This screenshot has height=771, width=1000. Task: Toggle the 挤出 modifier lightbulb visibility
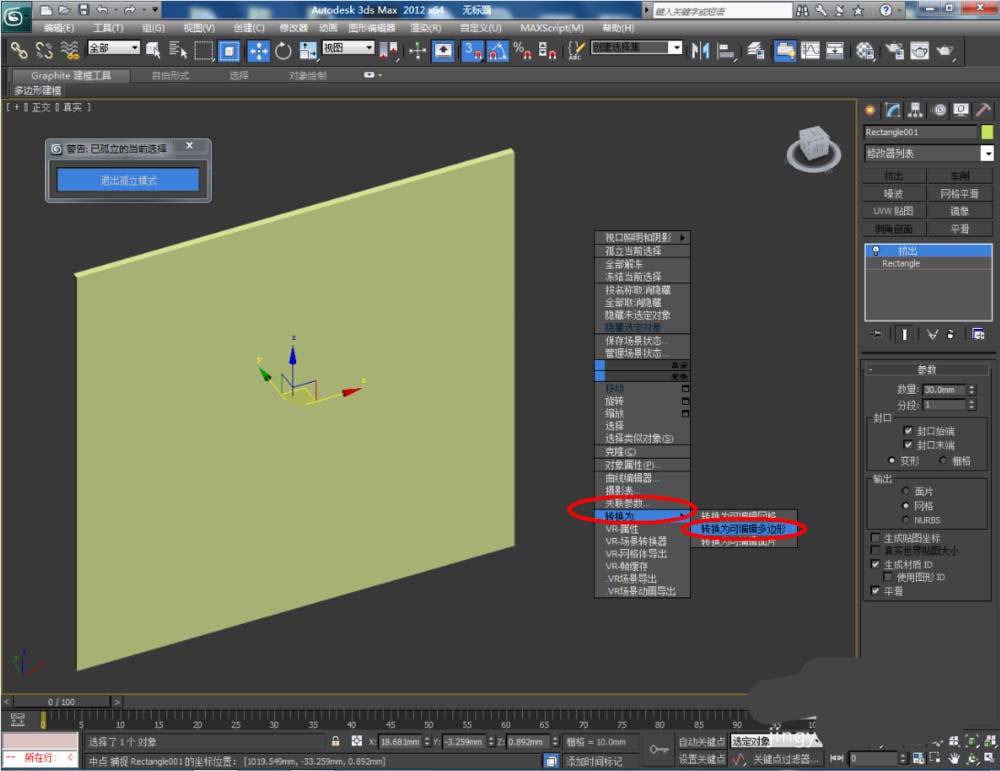click(x=876, y=251)
